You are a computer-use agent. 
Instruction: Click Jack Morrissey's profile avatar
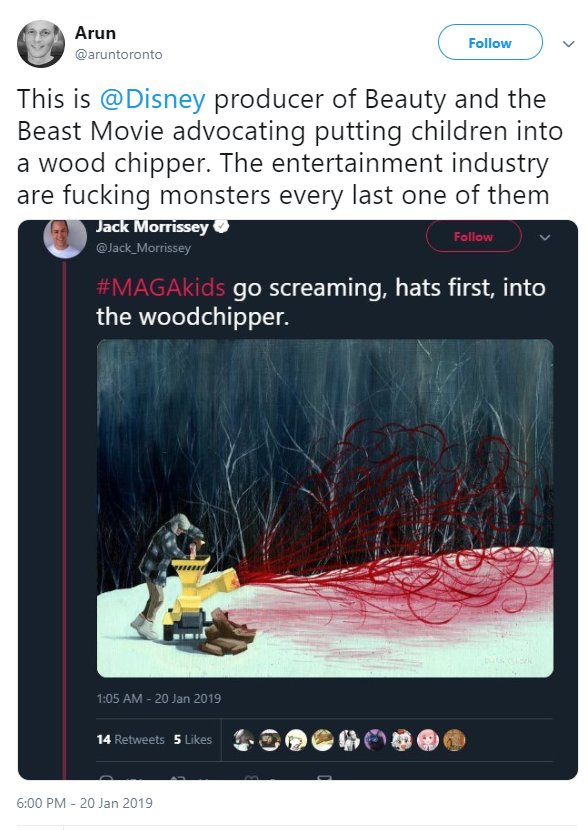65,239
